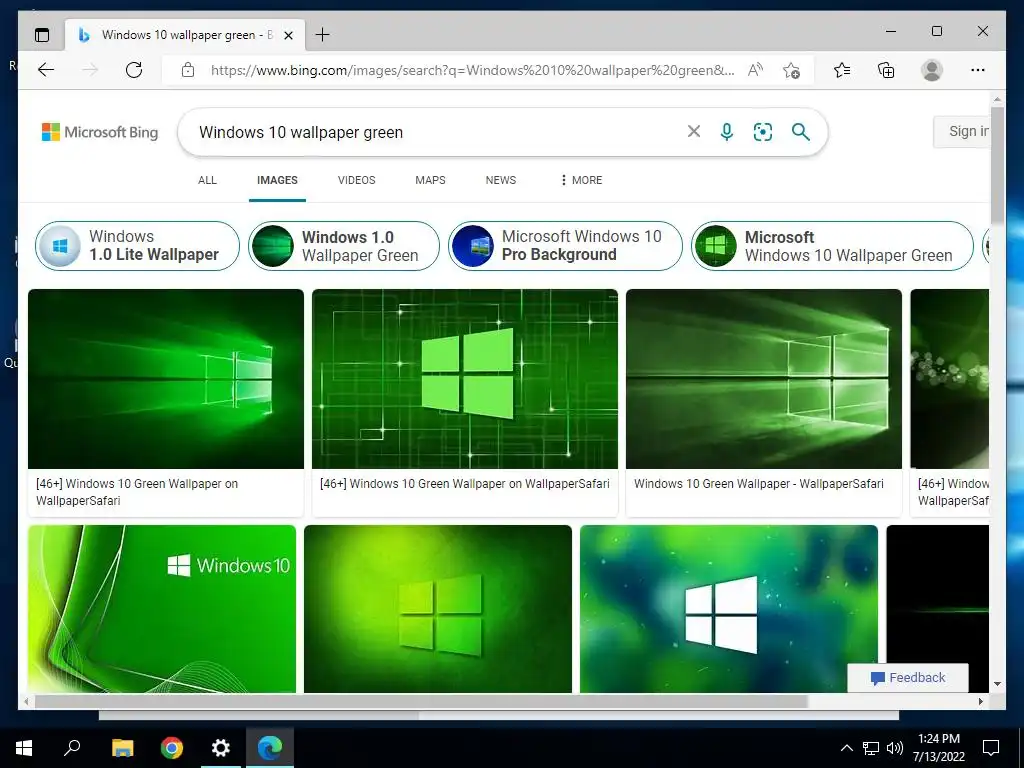Image resolution: width=1024 pixels, height=768 pixels.
Task: Open the yellow-green Windows logo image
Action: [x=438, y=609]
